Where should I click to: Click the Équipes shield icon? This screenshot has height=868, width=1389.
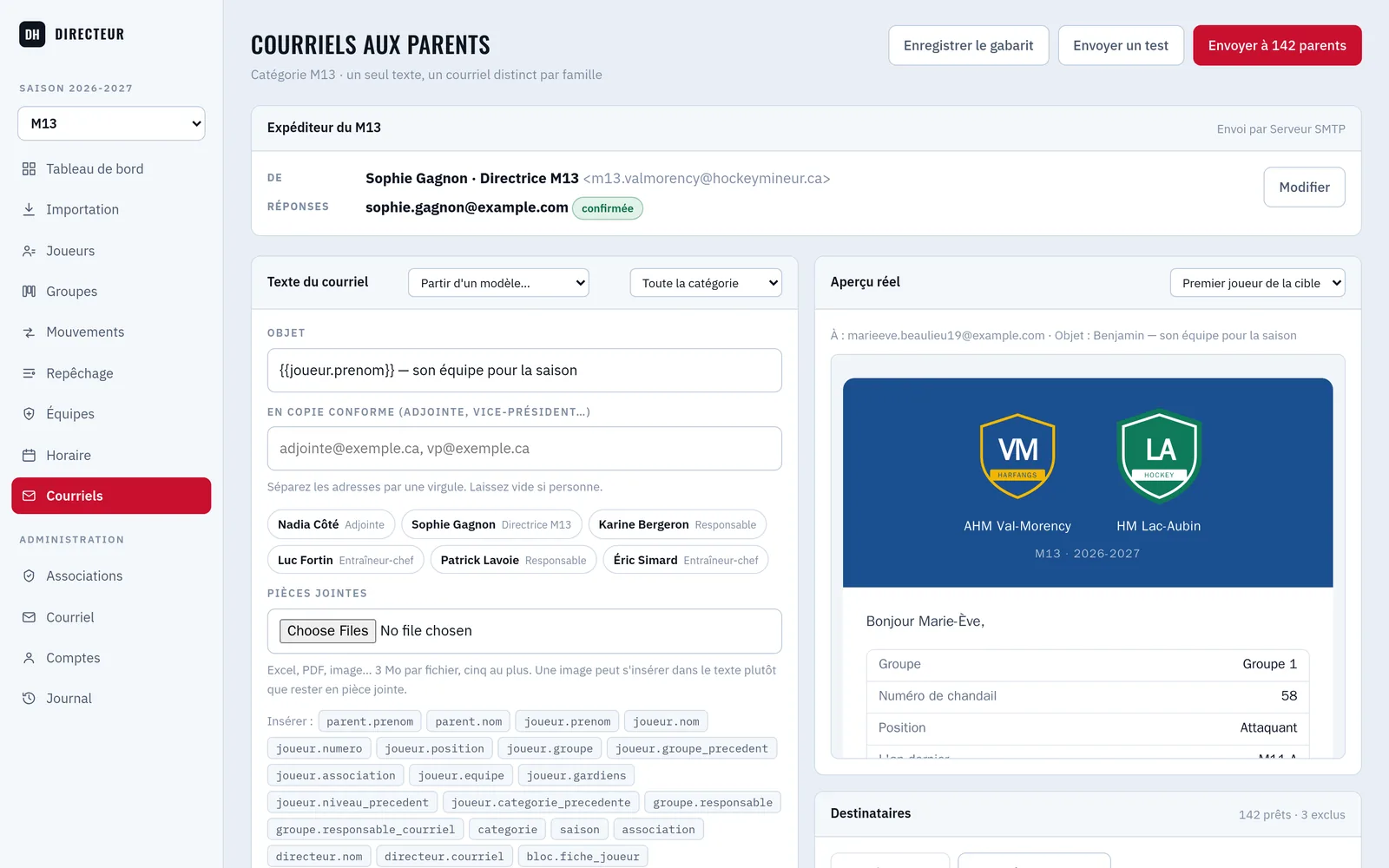click(x=29, y=414)
